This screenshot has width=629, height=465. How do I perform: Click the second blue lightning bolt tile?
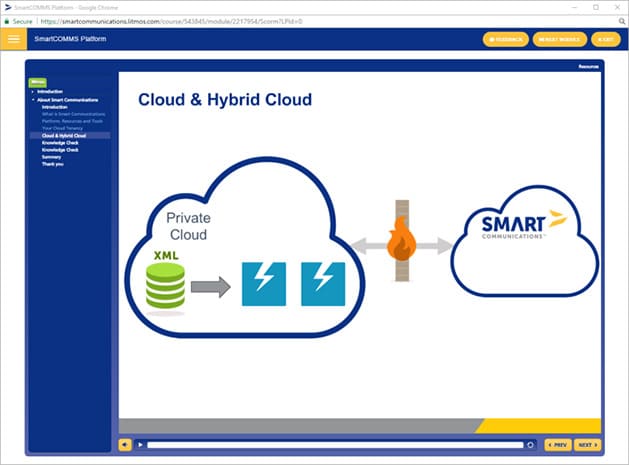click(x=323, y=284)
